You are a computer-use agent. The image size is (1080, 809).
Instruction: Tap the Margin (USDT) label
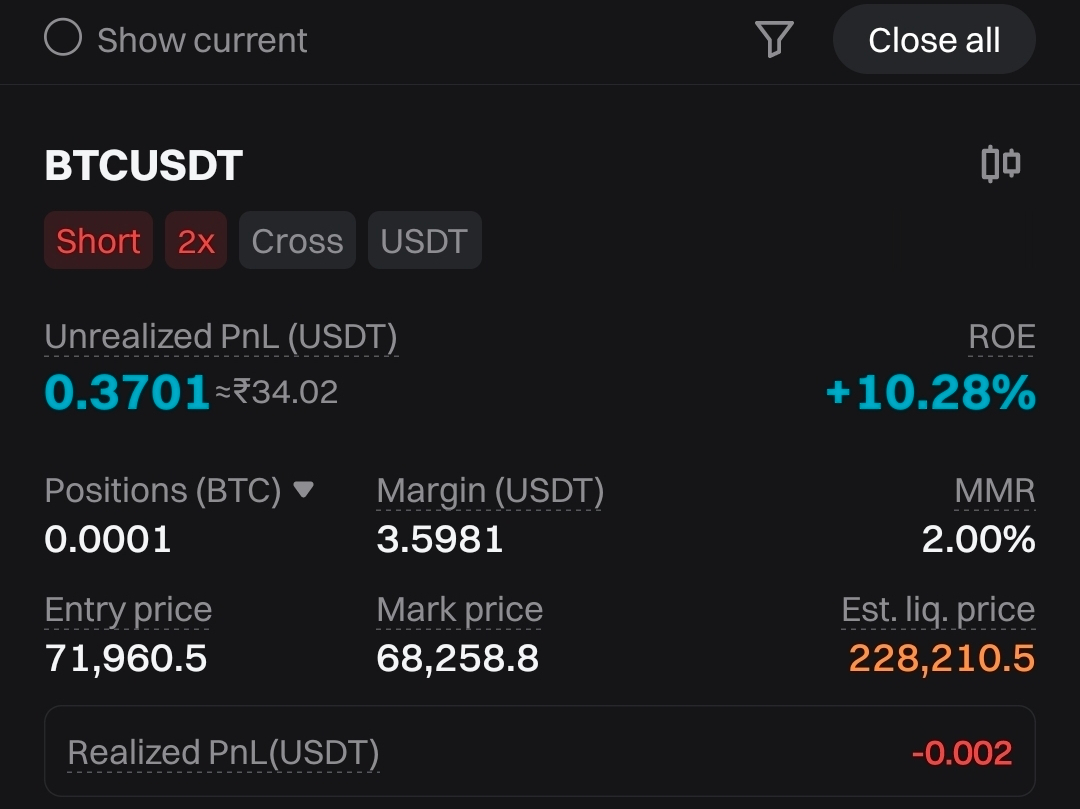490,491
